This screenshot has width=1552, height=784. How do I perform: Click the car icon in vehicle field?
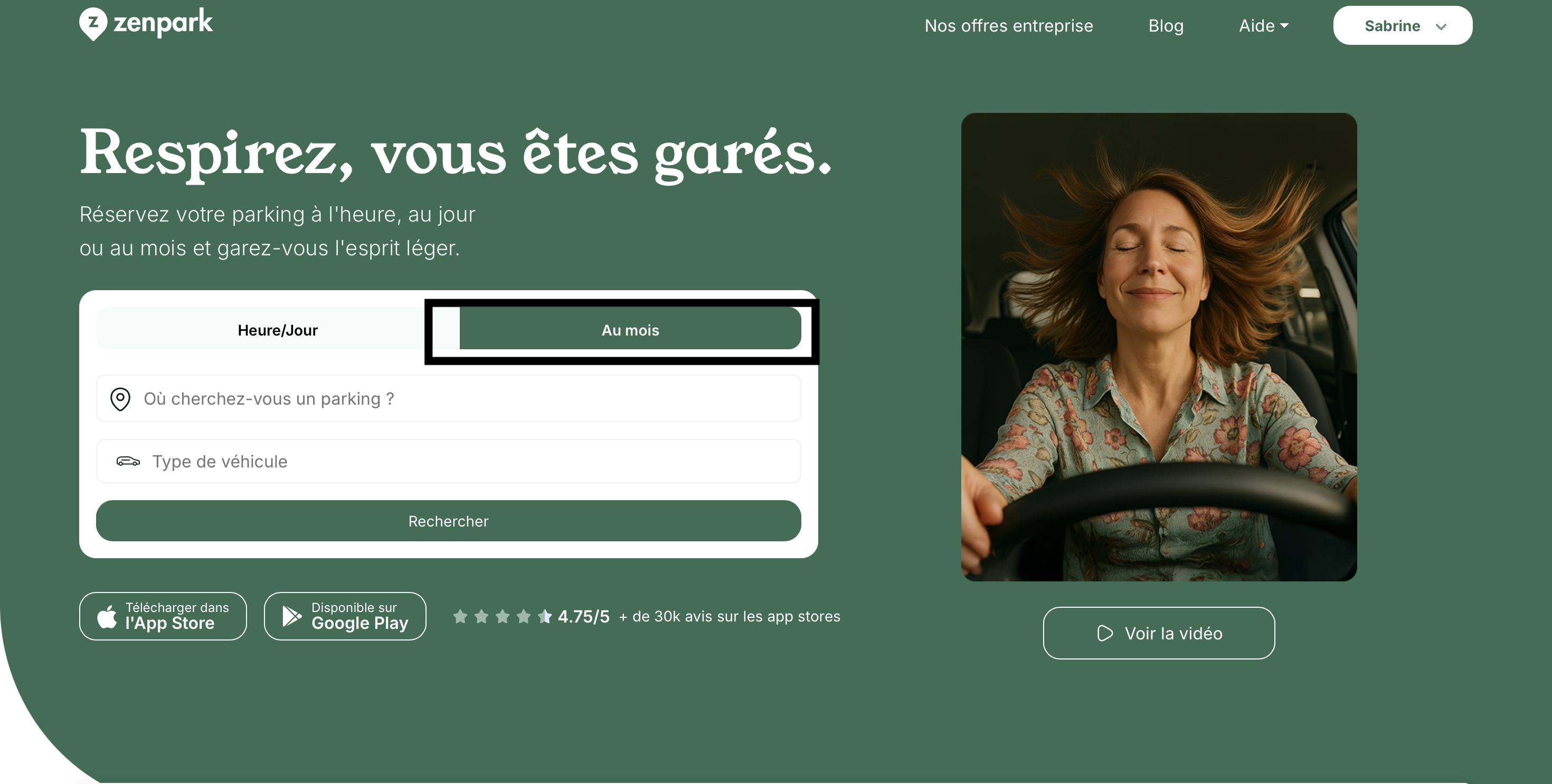point(128,461)
